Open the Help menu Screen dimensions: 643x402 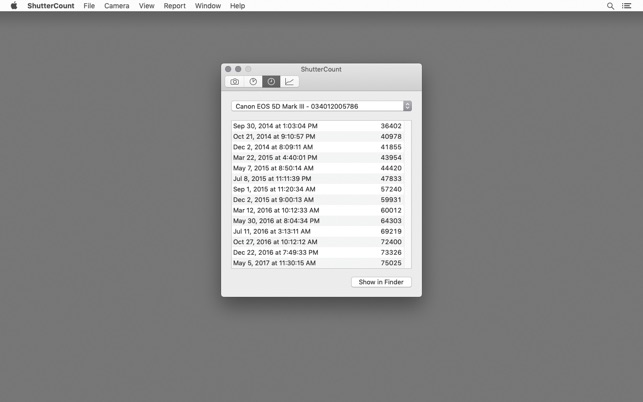point(237,6)
